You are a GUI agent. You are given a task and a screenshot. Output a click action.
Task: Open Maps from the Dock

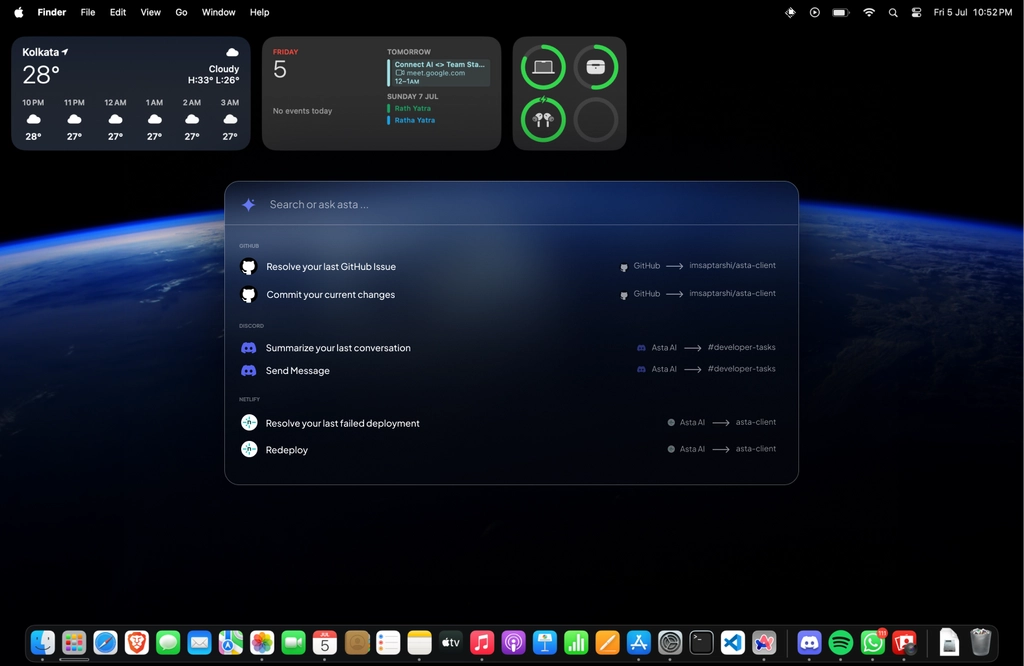coord(231,643)
